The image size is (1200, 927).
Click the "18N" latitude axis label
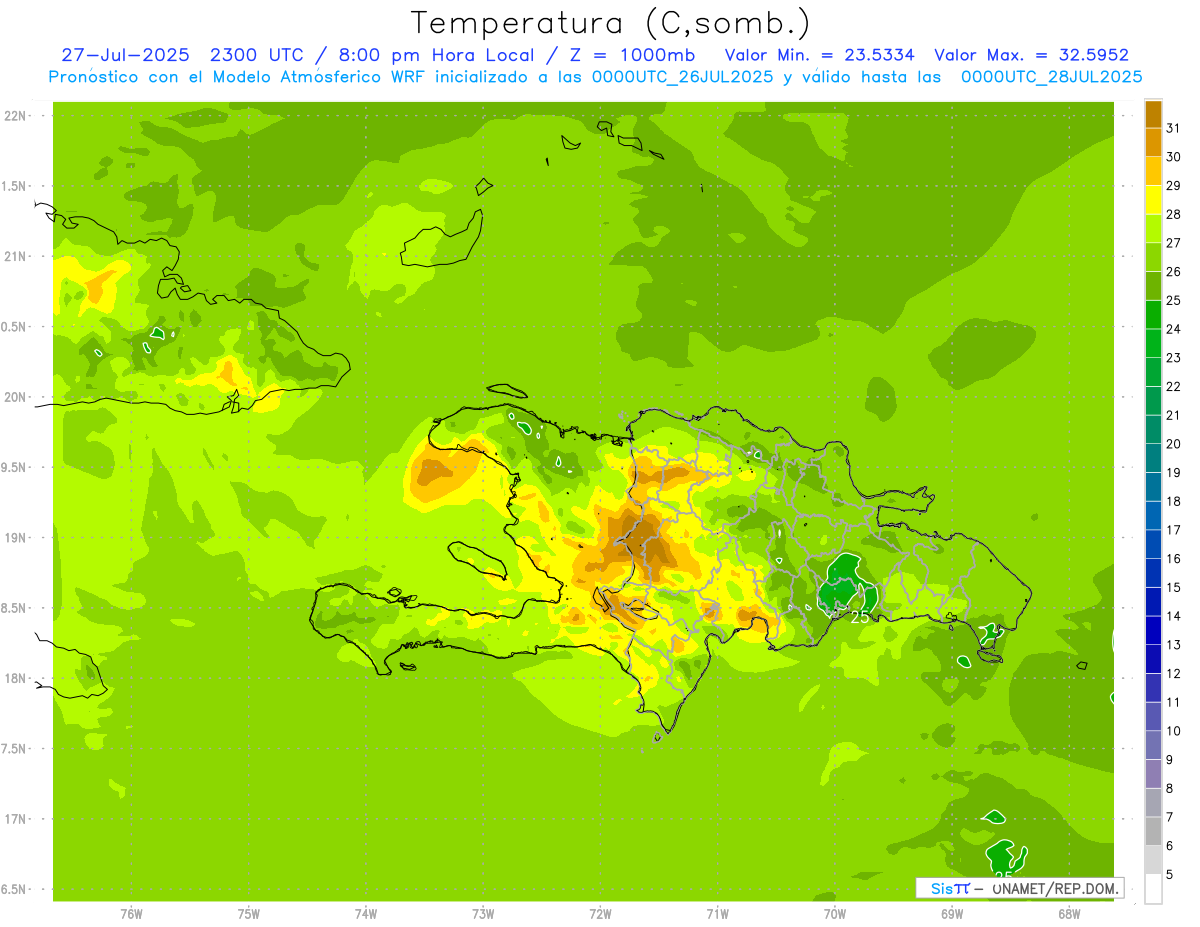[16, 679]
